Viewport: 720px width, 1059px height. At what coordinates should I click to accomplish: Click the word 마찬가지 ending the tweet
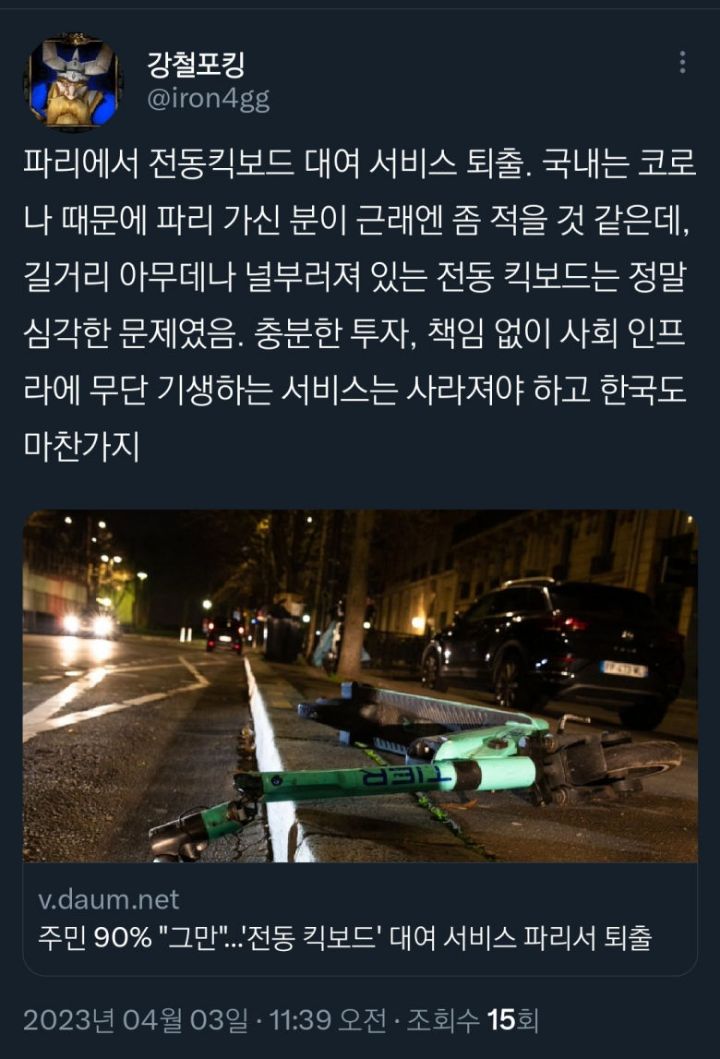pos(82,446)
